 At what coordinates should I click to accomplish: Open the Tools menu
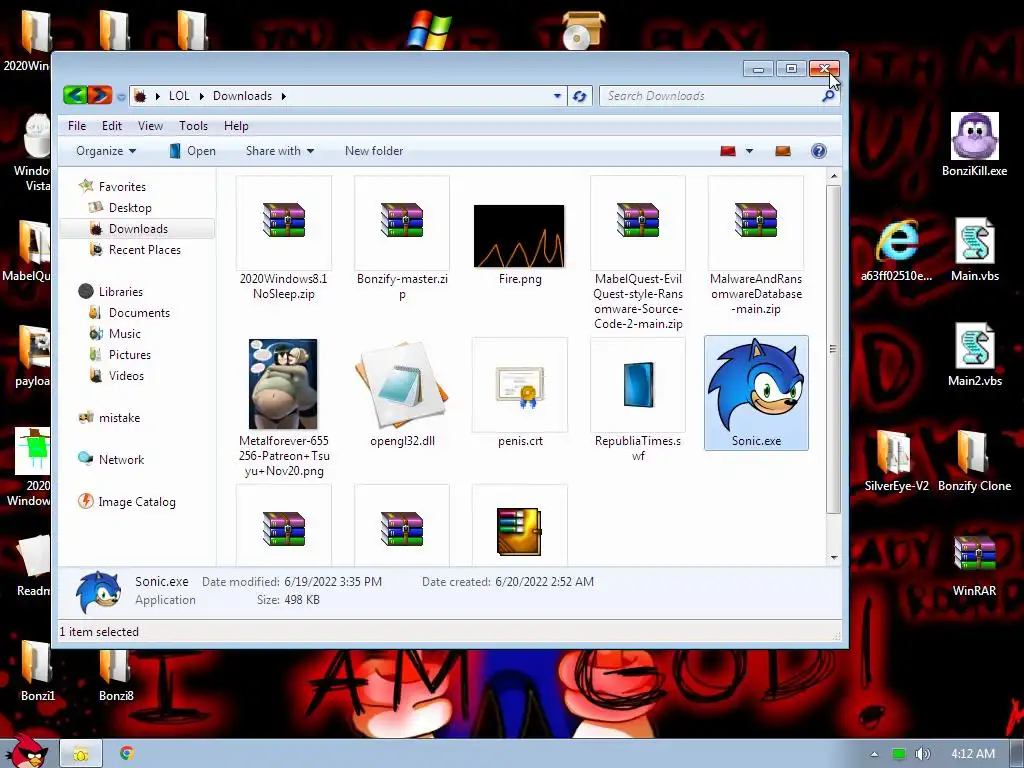tap(193, 125)
